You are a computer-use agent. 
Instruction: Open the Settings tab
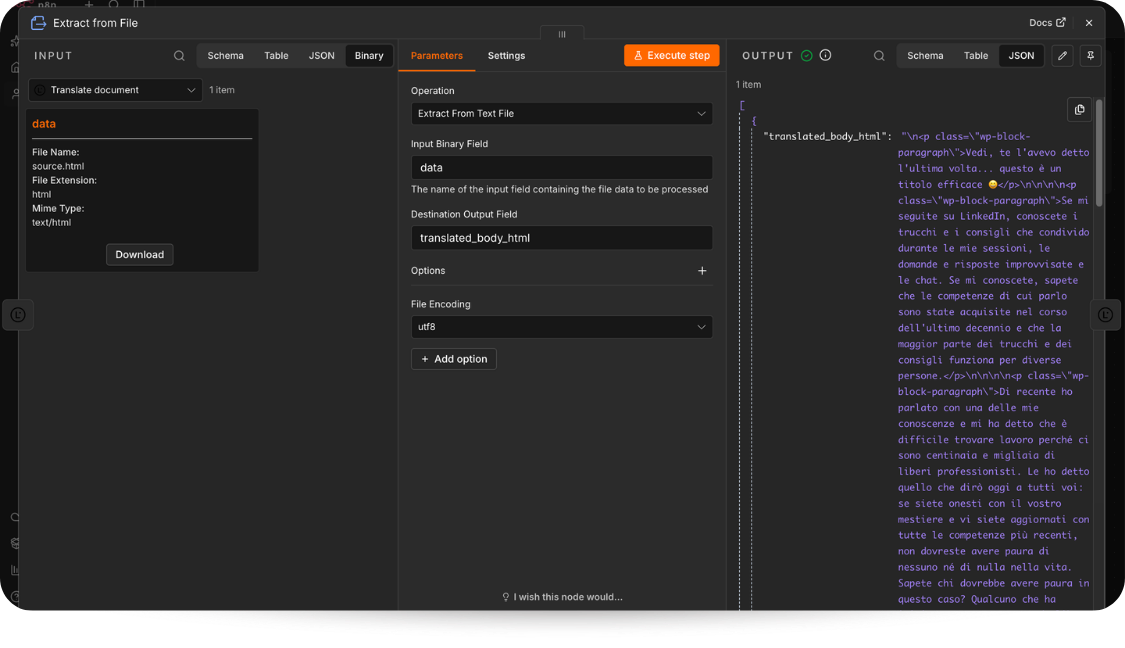(x=507, y=55)
